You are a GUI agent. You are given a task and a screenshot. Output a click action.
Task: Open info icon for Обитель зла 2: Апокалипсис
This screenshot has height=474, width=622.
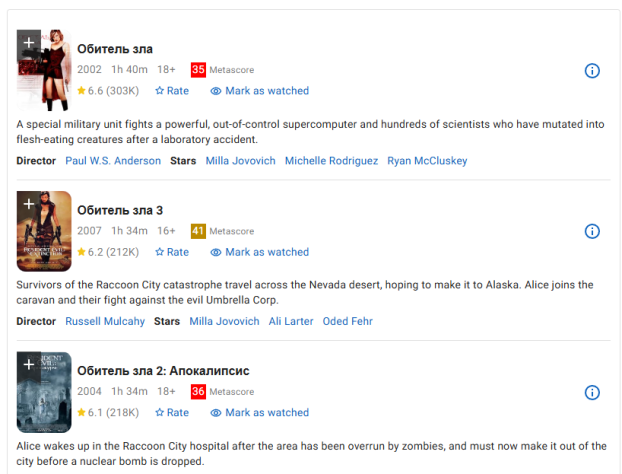pyautogui.click(x=592, y=393)
